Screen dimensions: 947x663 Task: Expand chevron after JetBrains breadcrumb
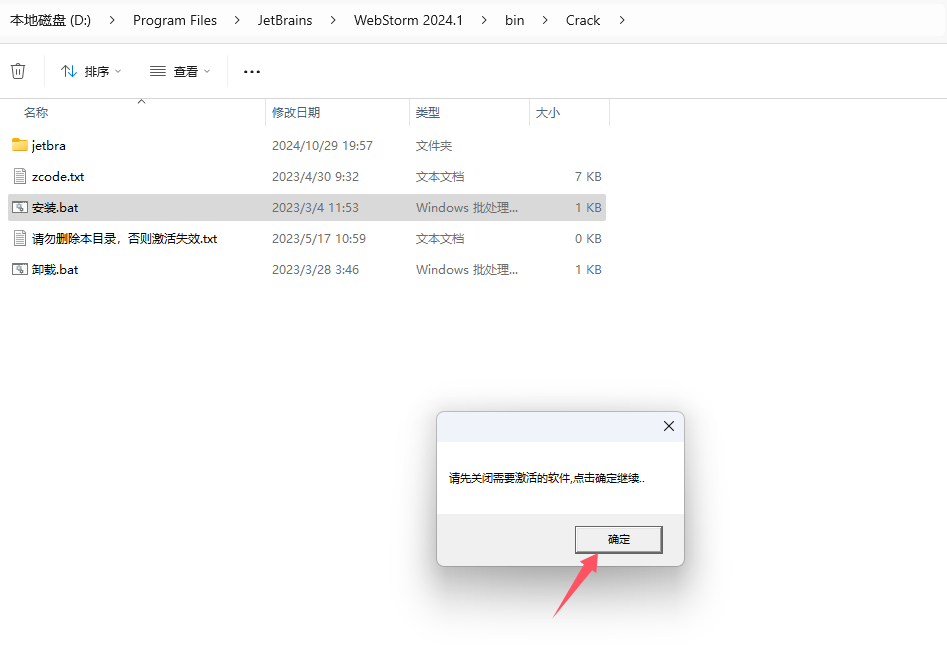point(333,21)
